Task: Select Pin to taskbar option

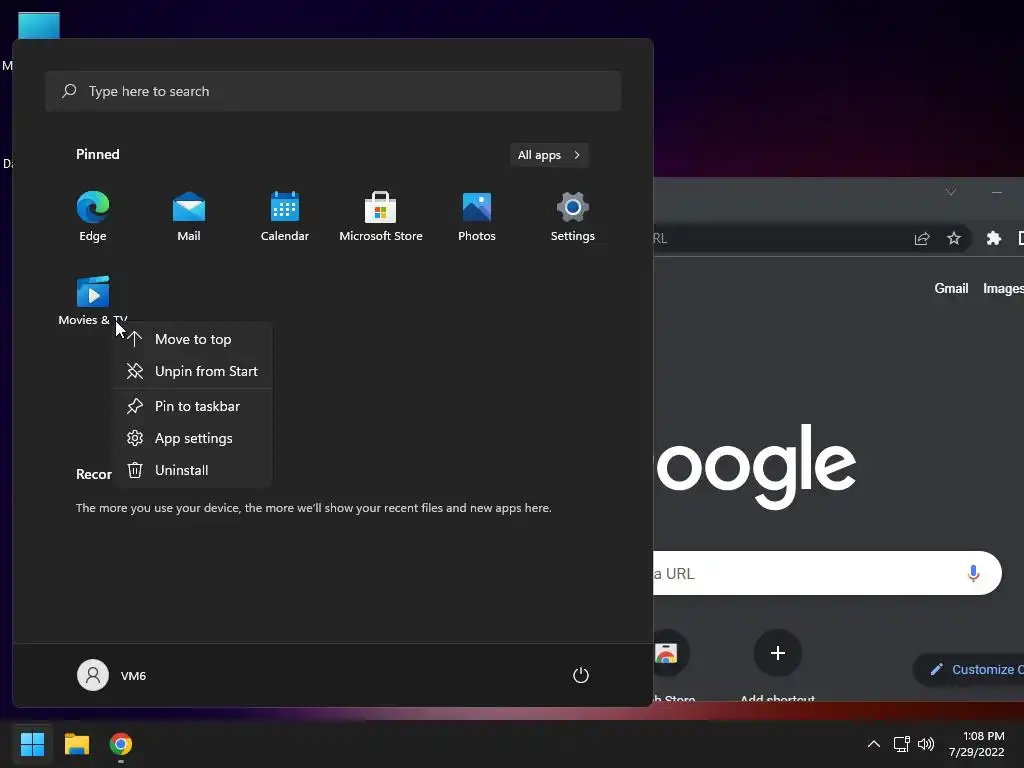Action: pos(193,406)
